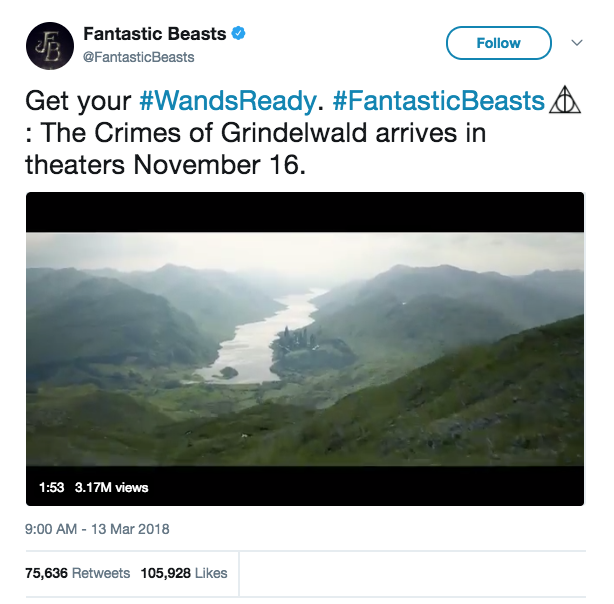View the 75,636 Retweets list
The image size is (614, 604).
tap(77, 573)
